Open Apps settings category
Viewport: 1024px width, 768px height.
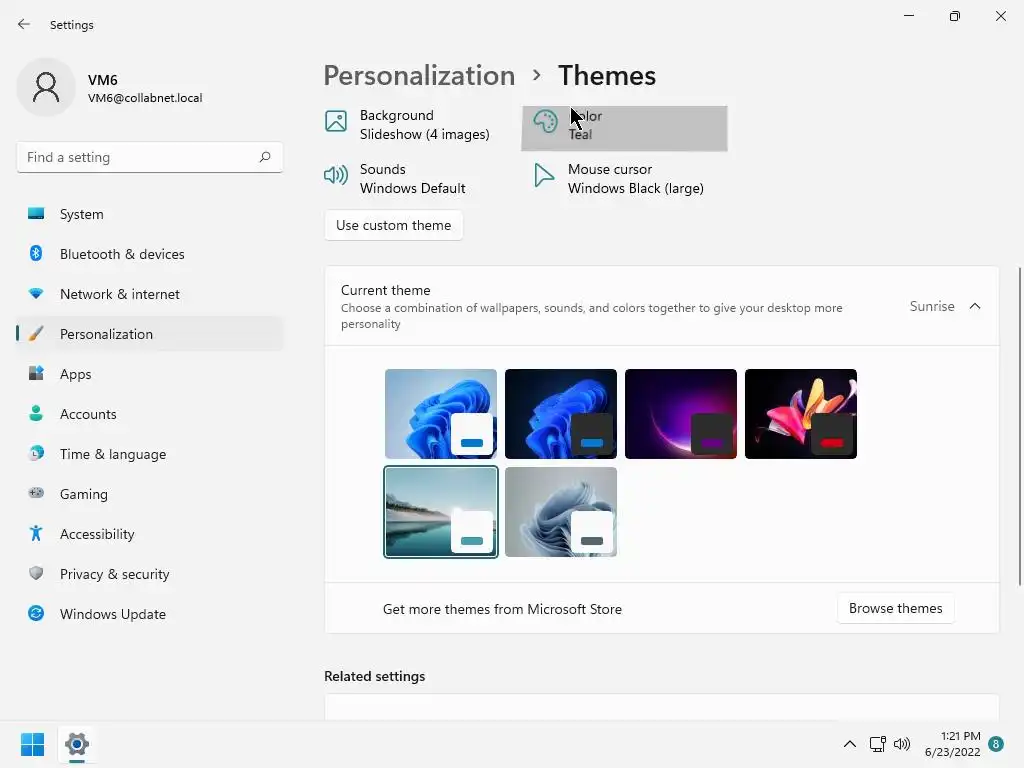pyautogui.click(x=150, y=374)
